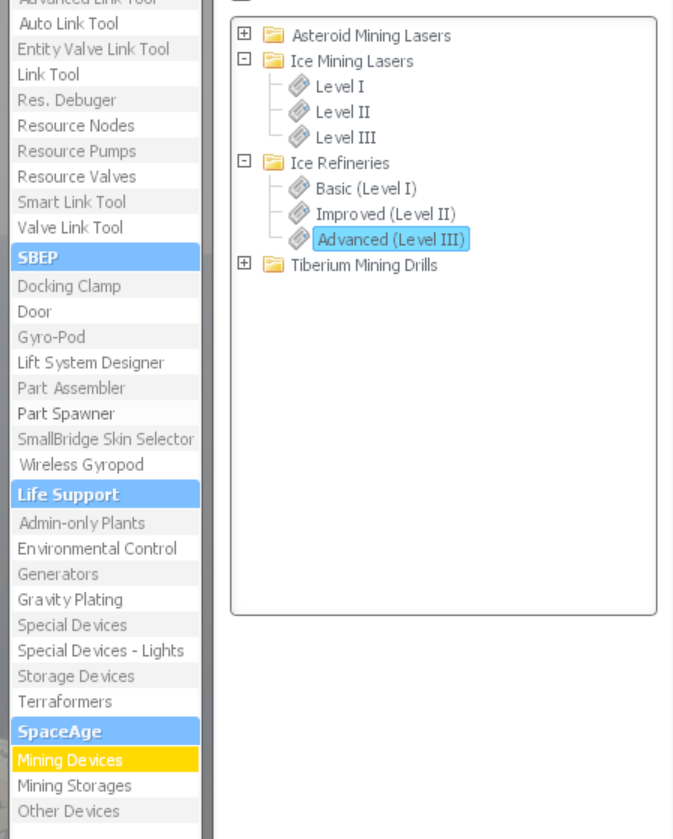Viewport: 673px width, 839px height.
Task: Expand the Asteroid Mining Lasers node
Action: [244, 34]
